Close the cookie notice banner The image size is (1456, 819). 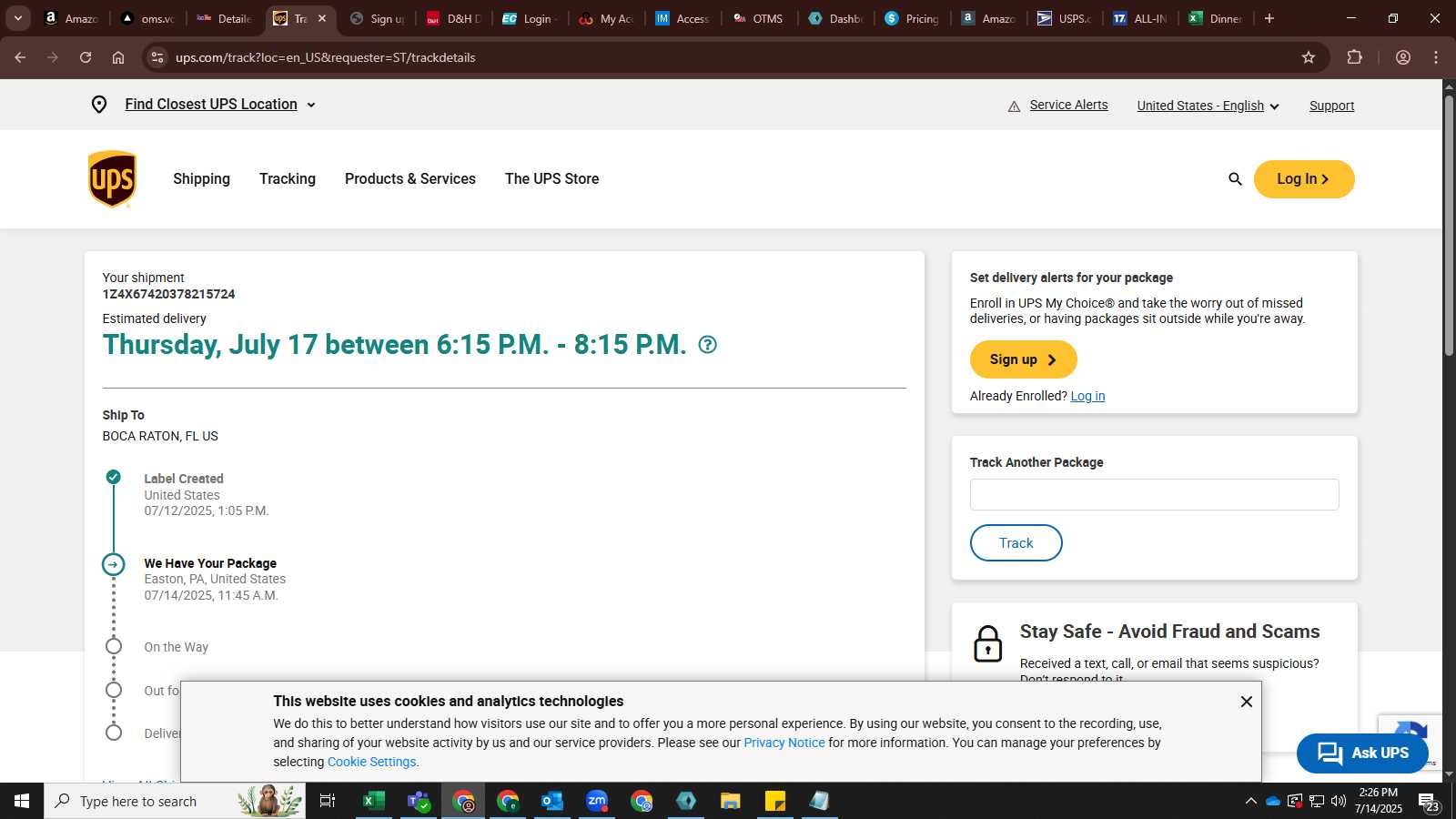point(1246,702)
